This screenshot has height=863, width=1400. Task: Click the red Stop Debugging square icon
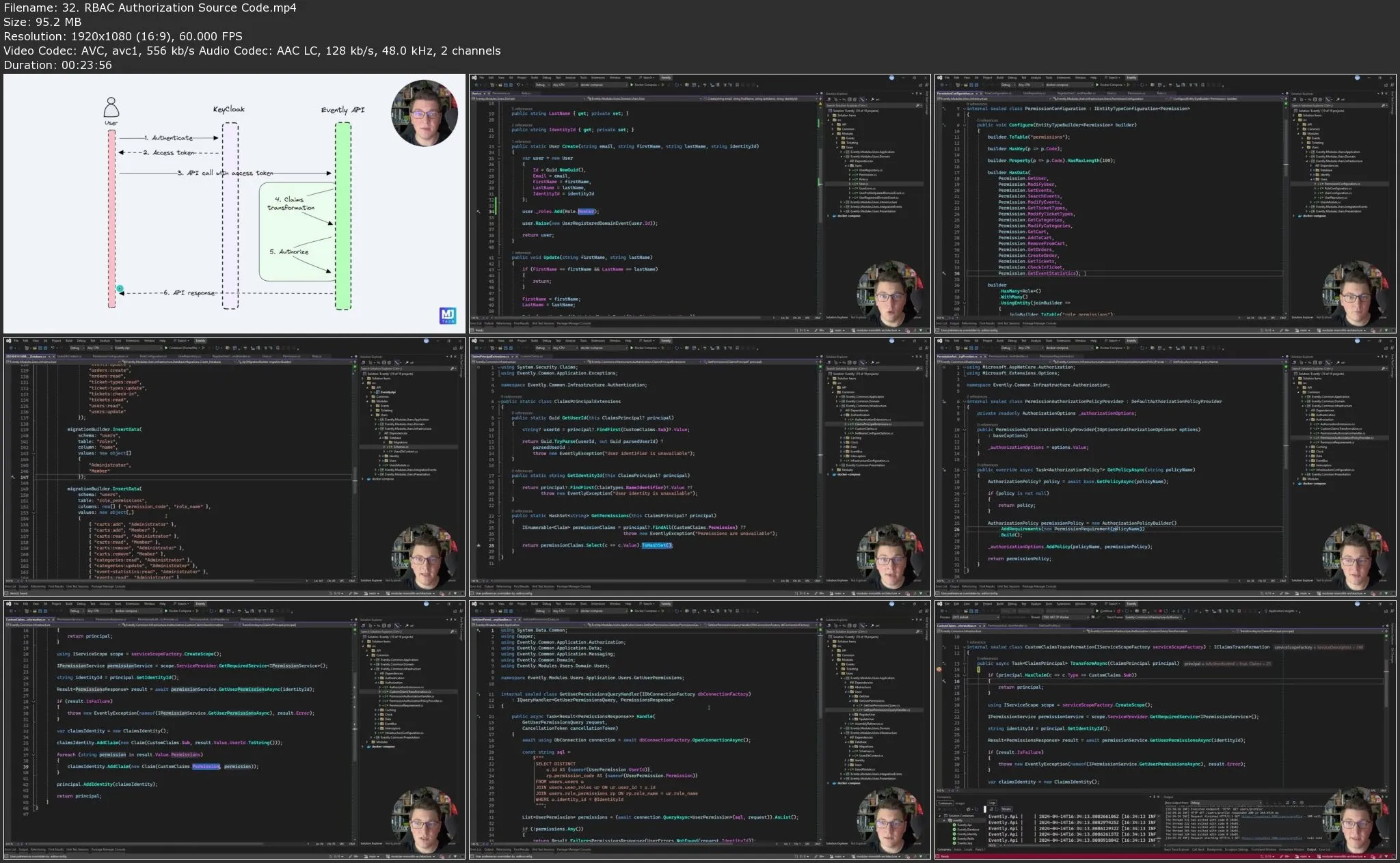1160,611
